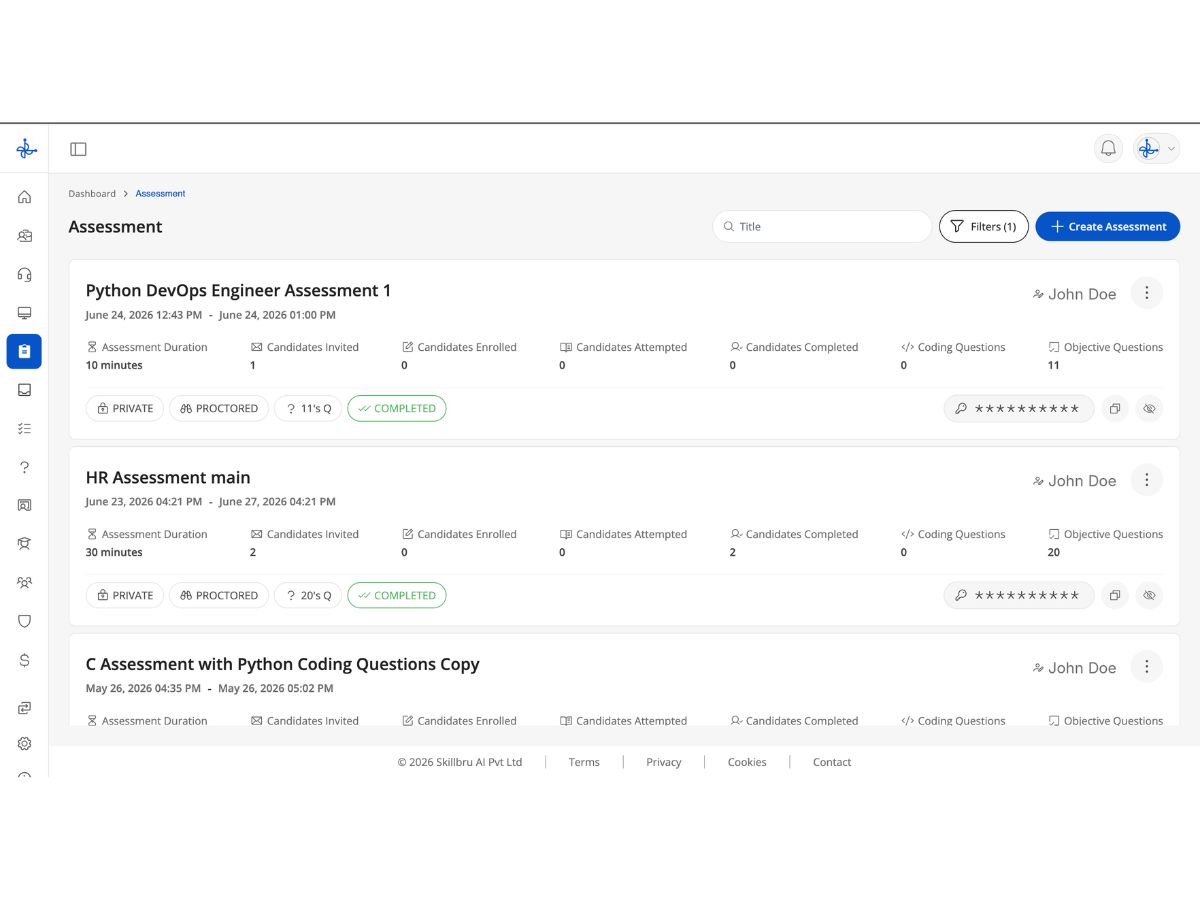Open the question mark sidebar icon
This screenshot has width=1200, height=900.
pos(25,467)
